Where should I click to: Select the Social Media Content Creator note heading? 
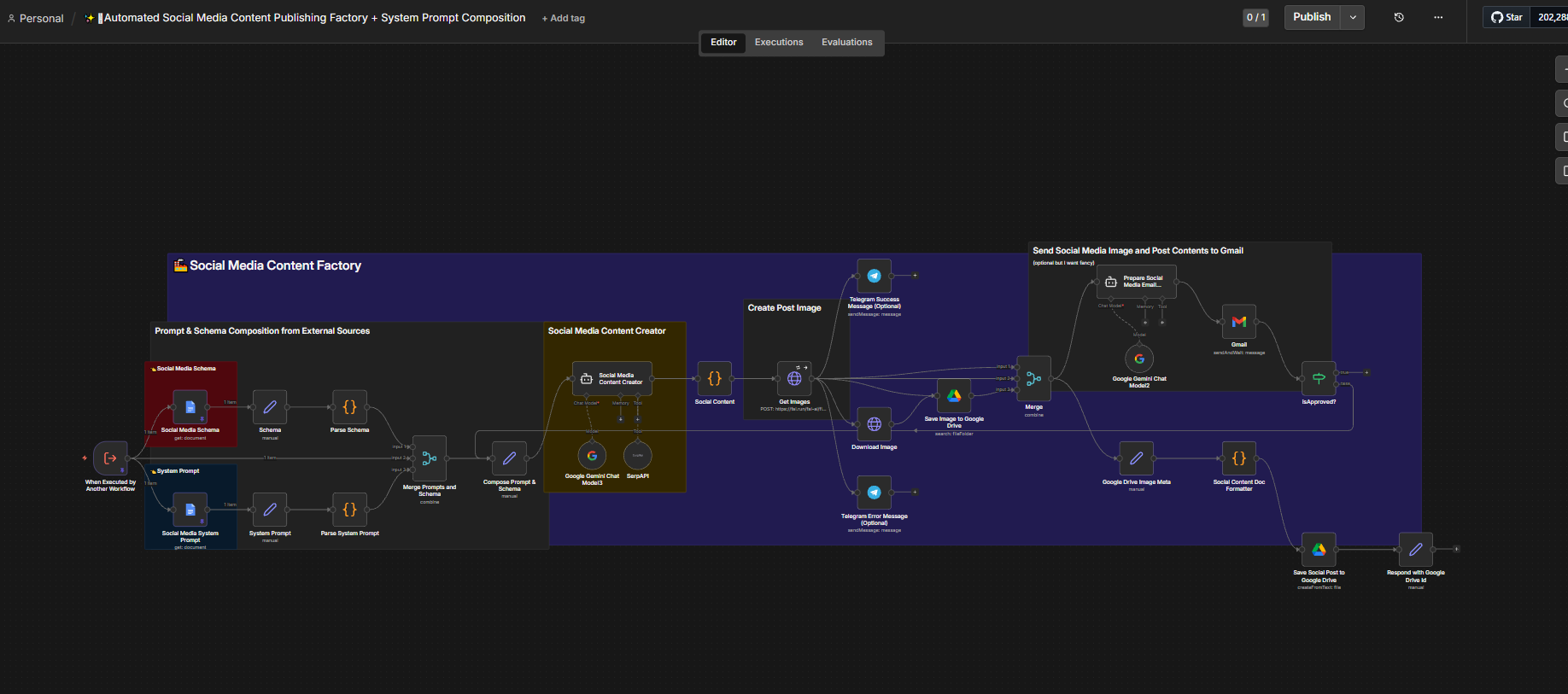[x=606, y=331]
